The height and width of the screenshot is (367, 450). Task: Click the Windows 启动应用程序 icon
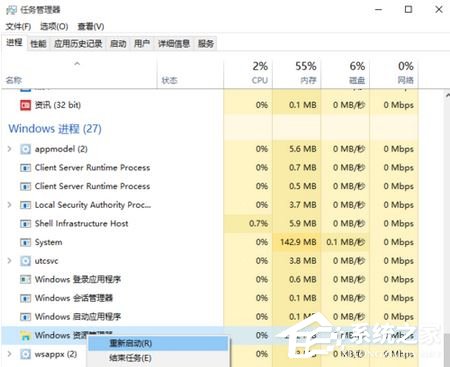click(26, 317)
